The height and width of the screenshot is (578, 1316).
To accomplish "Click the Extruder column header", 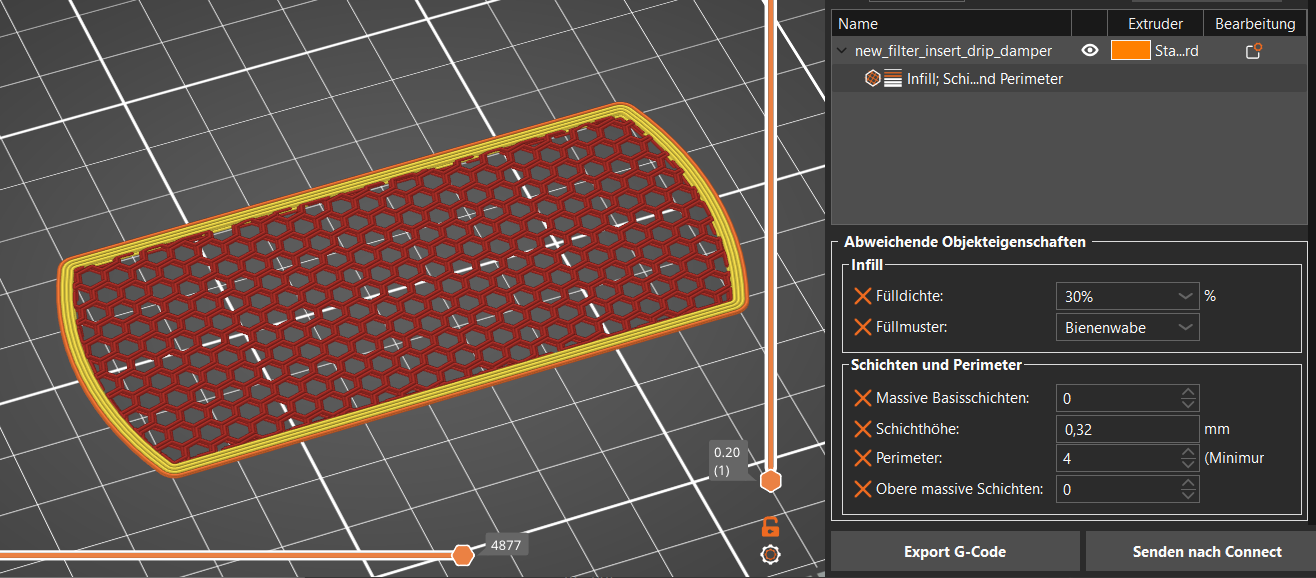I will [x=1155, y=23].
